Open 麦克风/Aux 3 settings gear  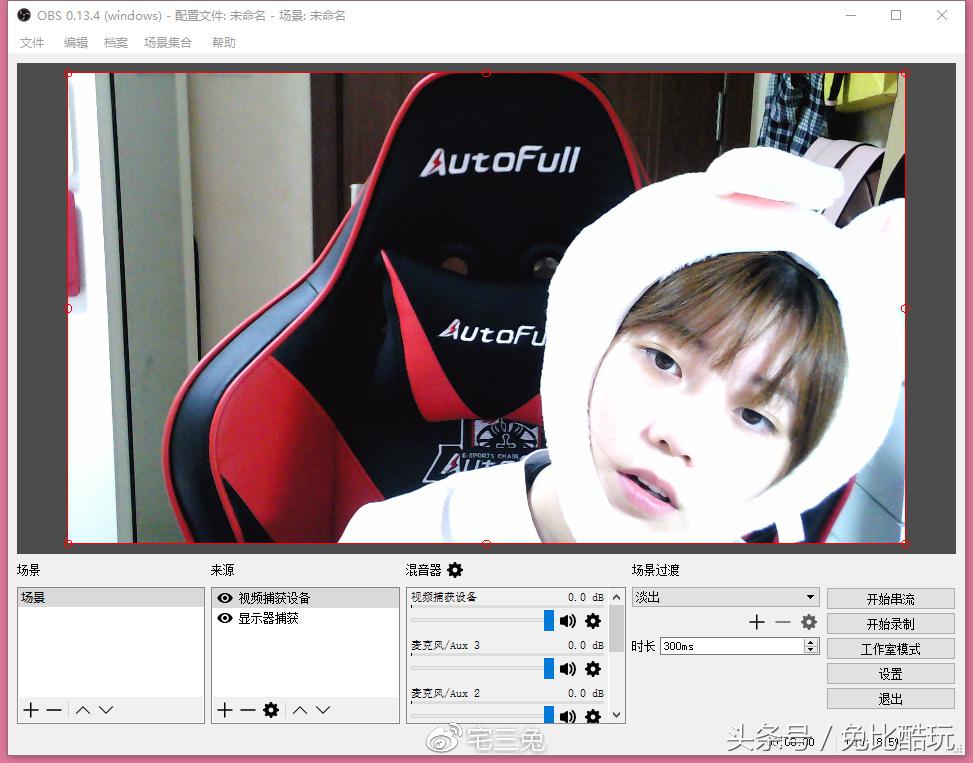(593, 669)
